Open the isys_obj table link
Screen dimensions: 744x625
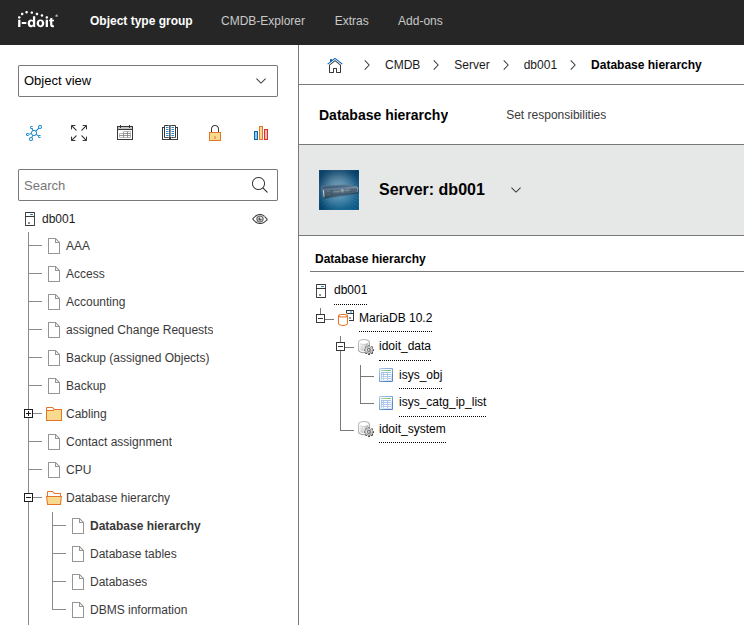(x=420, y=375)
